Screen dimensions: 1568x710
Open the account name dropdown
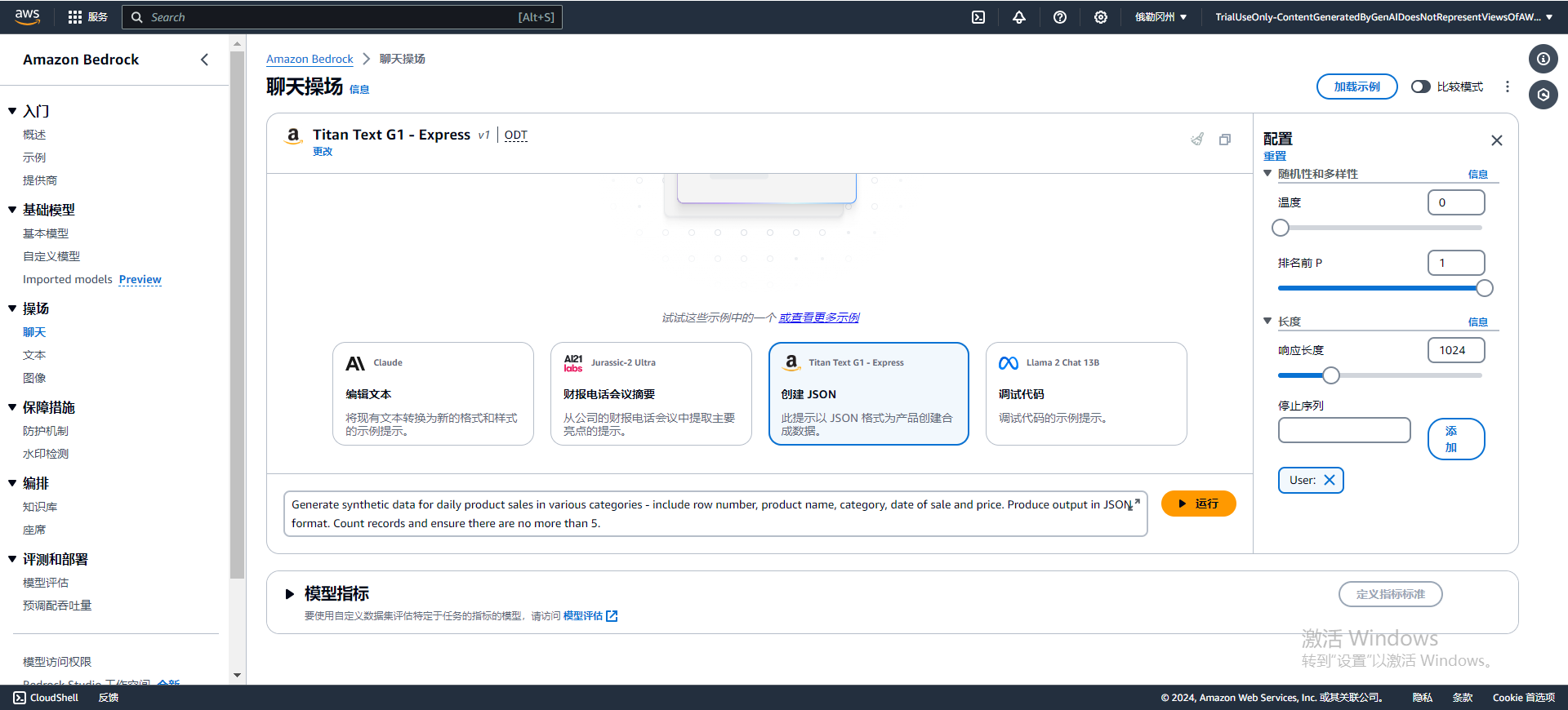pyautogui.click(x=1385, y=17)
